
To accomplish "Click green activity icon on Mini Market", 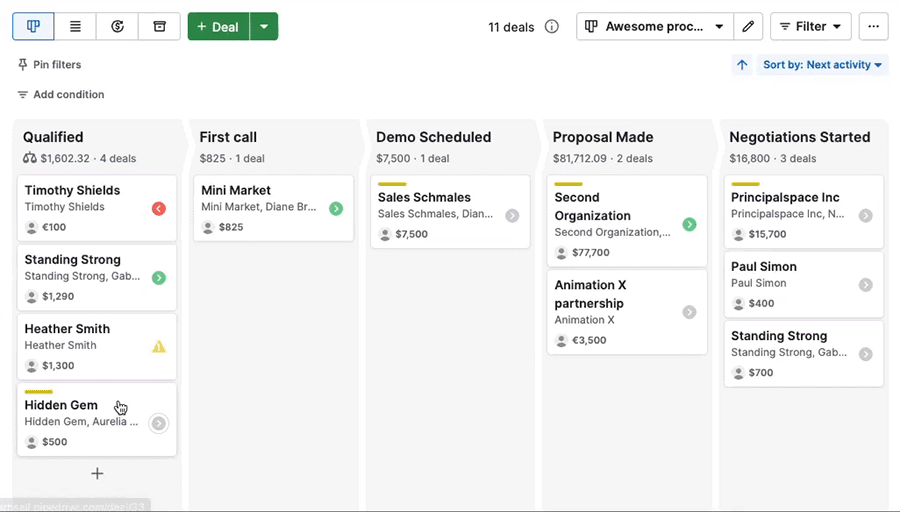I will pos(336,209).
